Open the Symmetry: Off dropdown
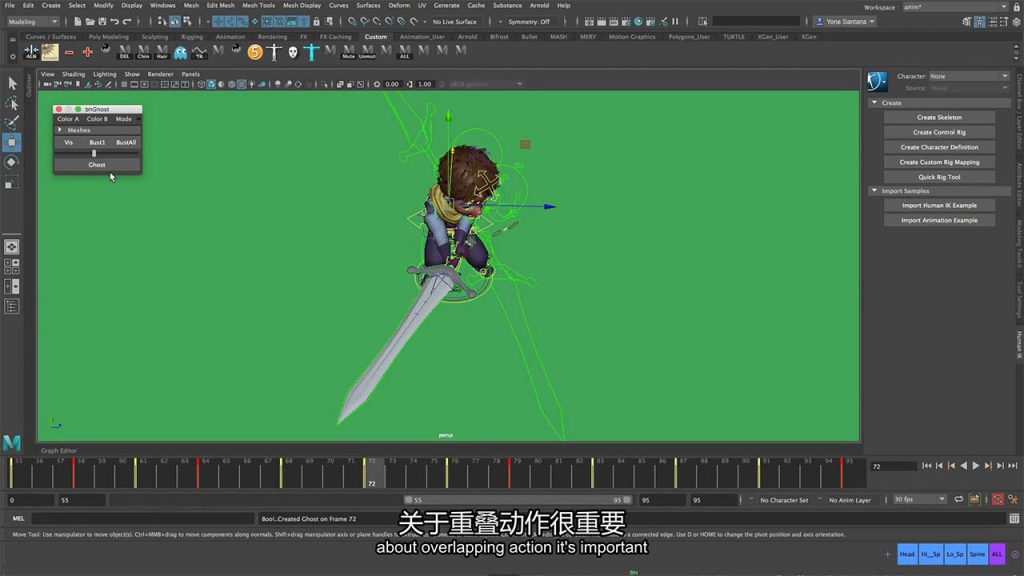This screenshot has width=1024, height=576. pyautogui.click(x=530, y=22)
